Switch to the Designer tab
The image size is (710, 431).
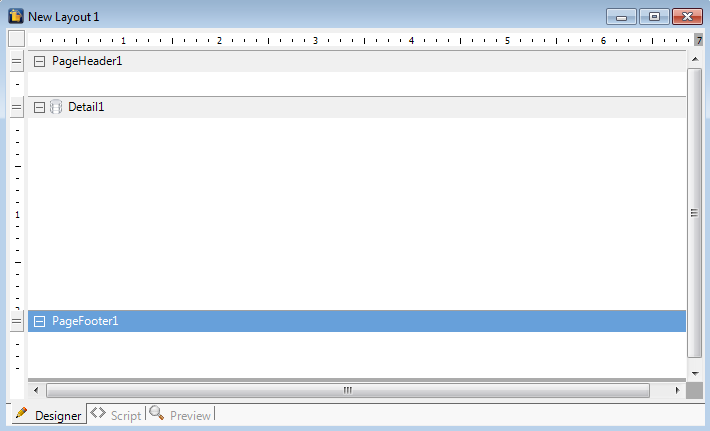click(49, 414)
